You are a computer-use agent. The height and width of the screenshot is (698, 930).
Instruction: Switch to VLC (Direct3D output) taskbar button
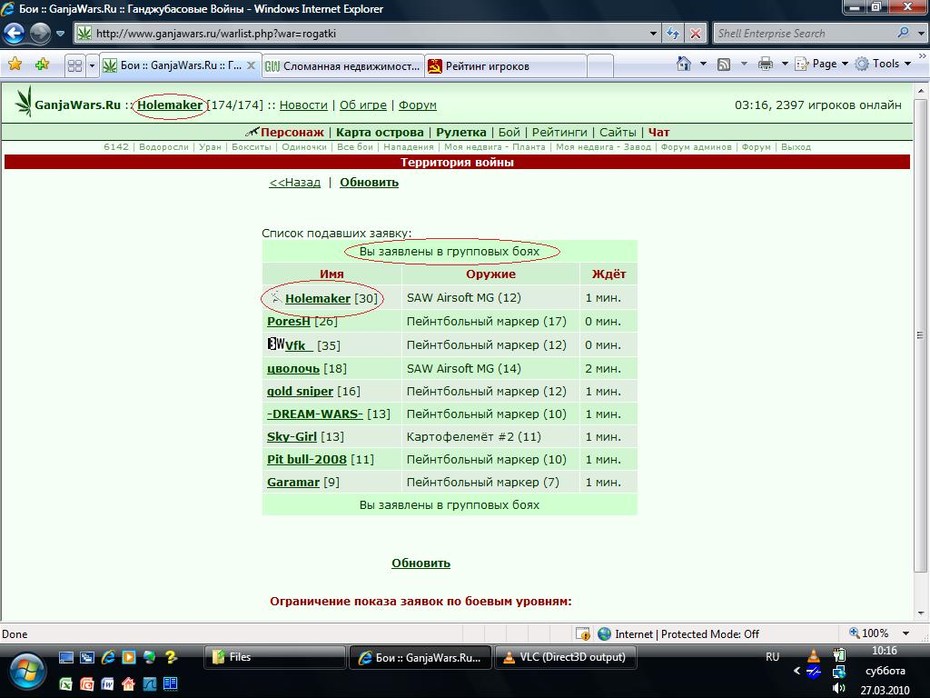click(x=566, y=657)
